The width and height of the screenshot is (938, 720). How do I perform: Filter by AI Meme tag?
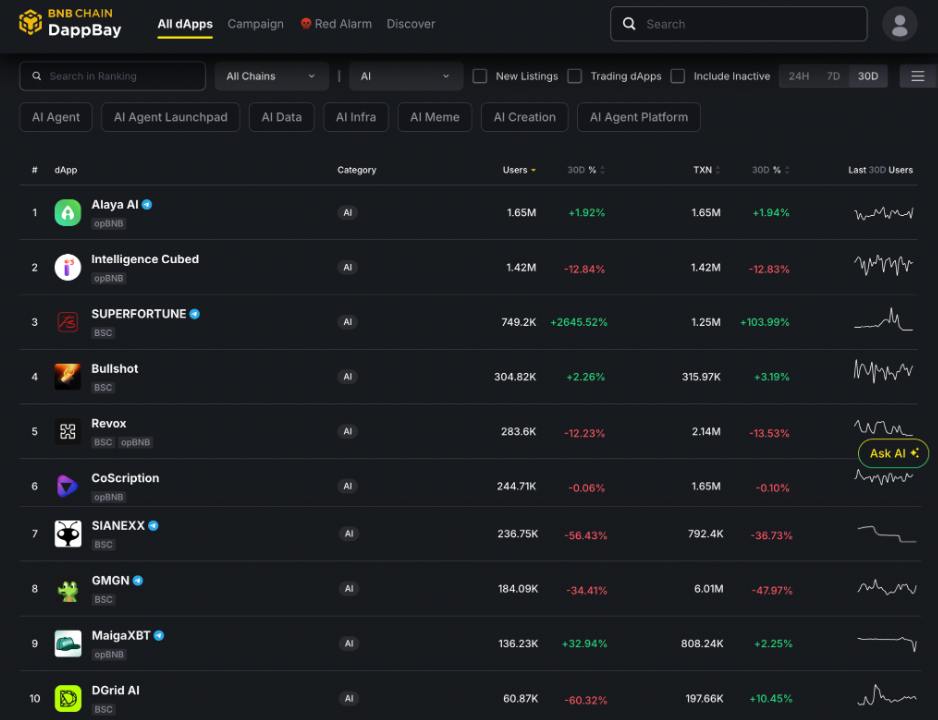coord(435,117)
